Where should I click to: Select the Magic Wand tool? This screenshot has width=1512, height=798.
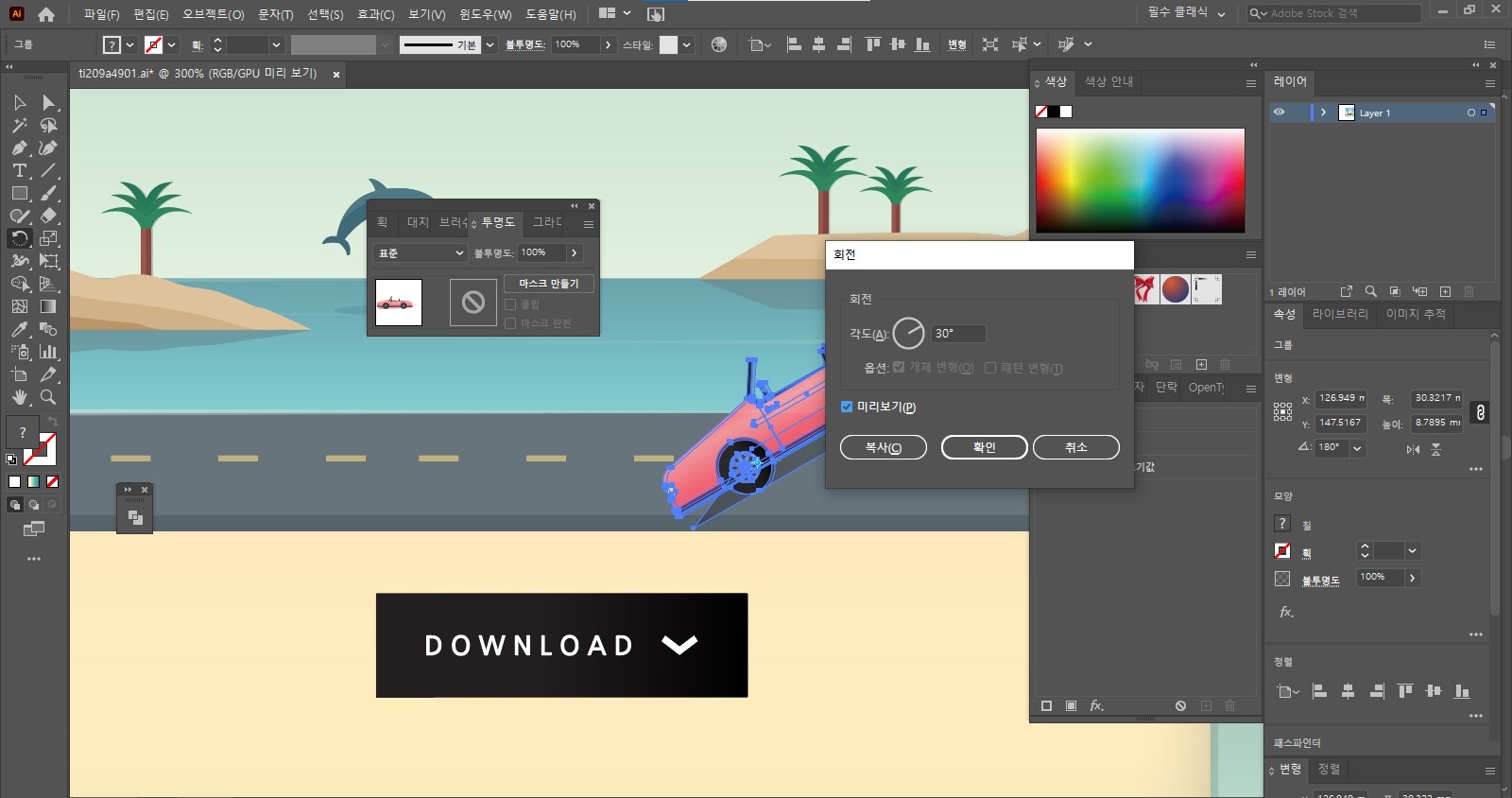pyautogui.click(x=19, y=125)
